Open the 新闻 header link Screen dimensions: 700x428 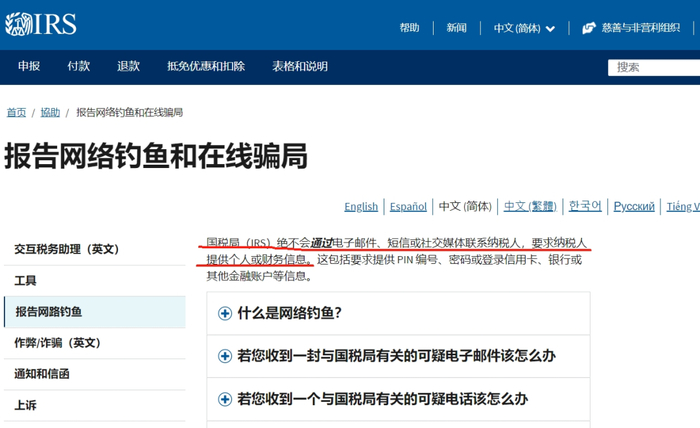coord(456,28)
